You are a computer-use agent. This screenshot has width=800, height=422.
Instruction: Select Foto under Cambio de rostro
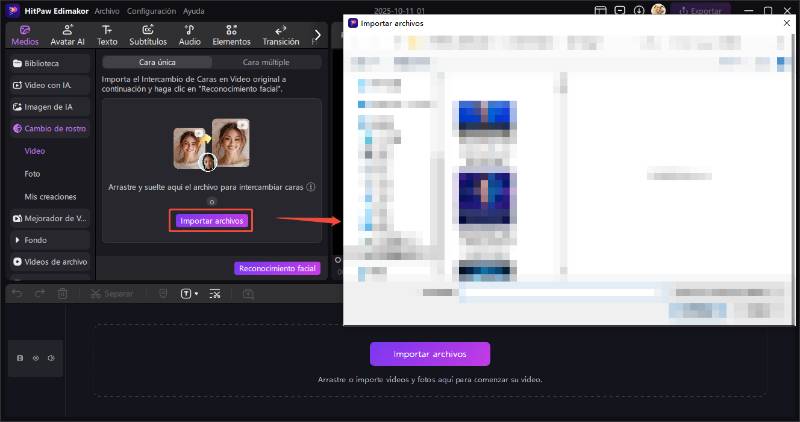pyautogui.click(x=33, y=173)
